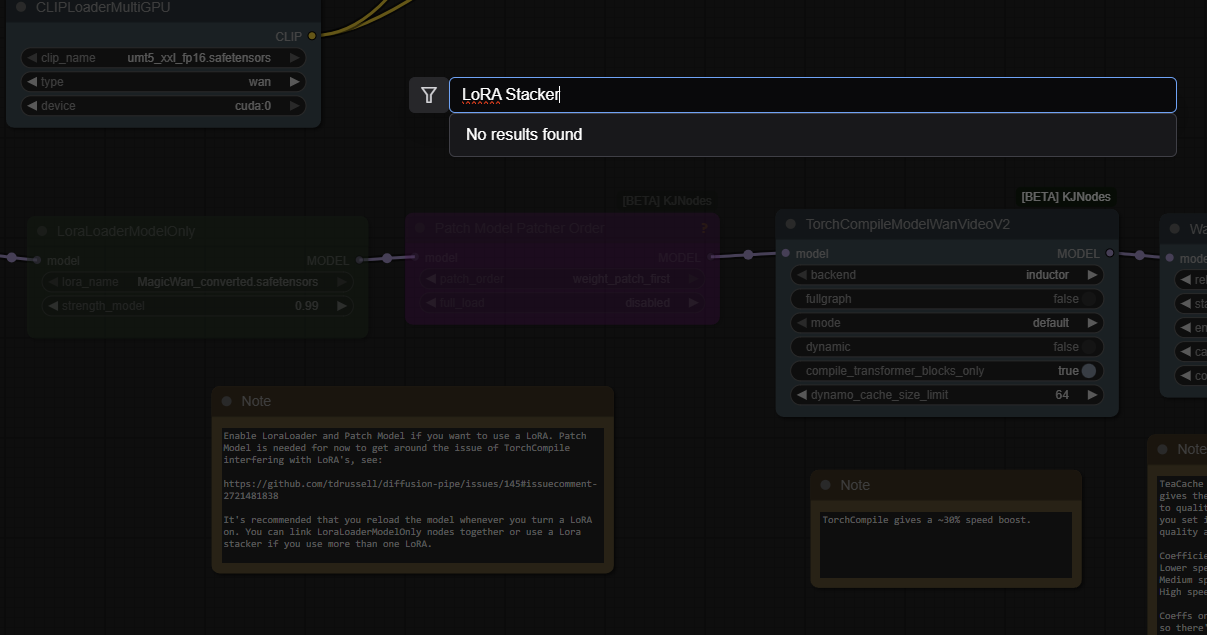Click the KJNodes badge above TorchCompileModelWanVideoV2
This screenshot has height=635, width=1207.
click(x=1065, y=197)
